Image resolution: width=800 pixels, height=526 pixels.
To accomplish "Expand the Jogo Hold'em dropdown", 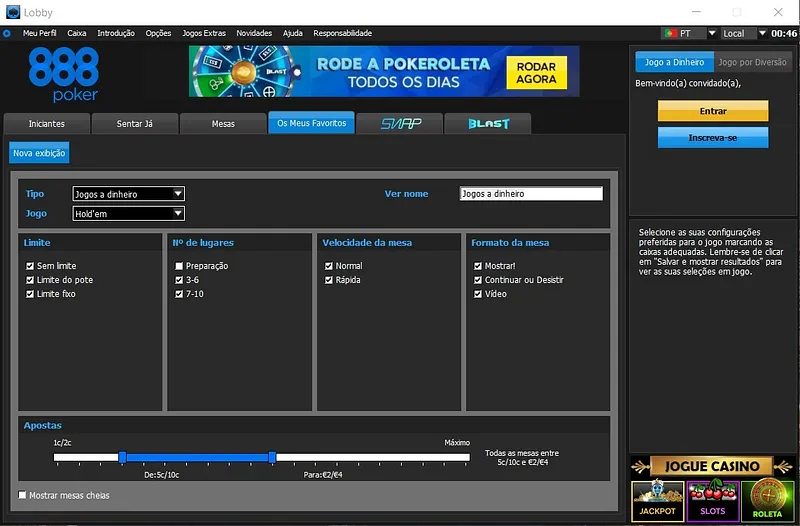I will point(128,213).
